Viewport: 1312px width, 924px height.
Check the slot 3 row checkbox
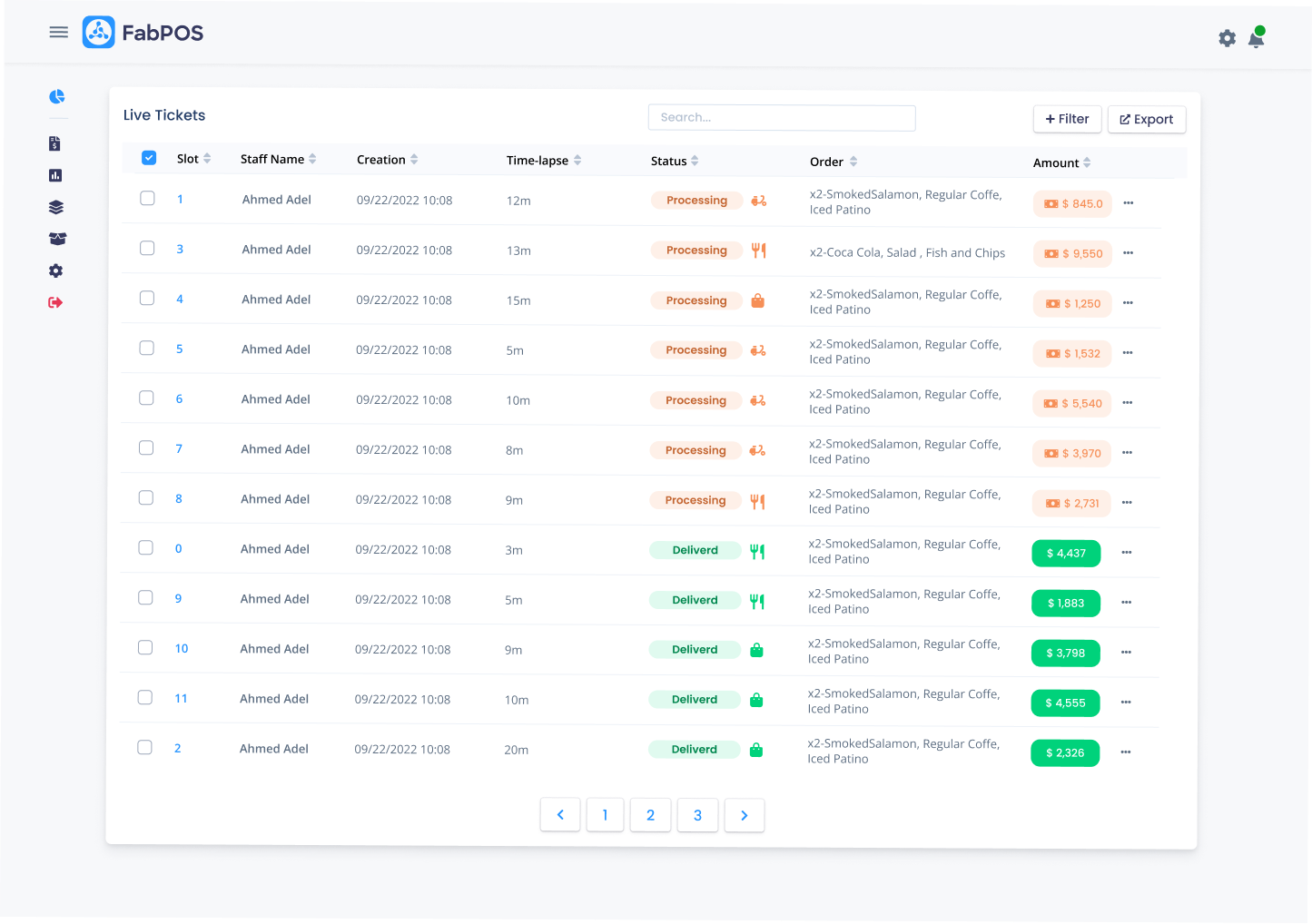click(x=147, y=248)
